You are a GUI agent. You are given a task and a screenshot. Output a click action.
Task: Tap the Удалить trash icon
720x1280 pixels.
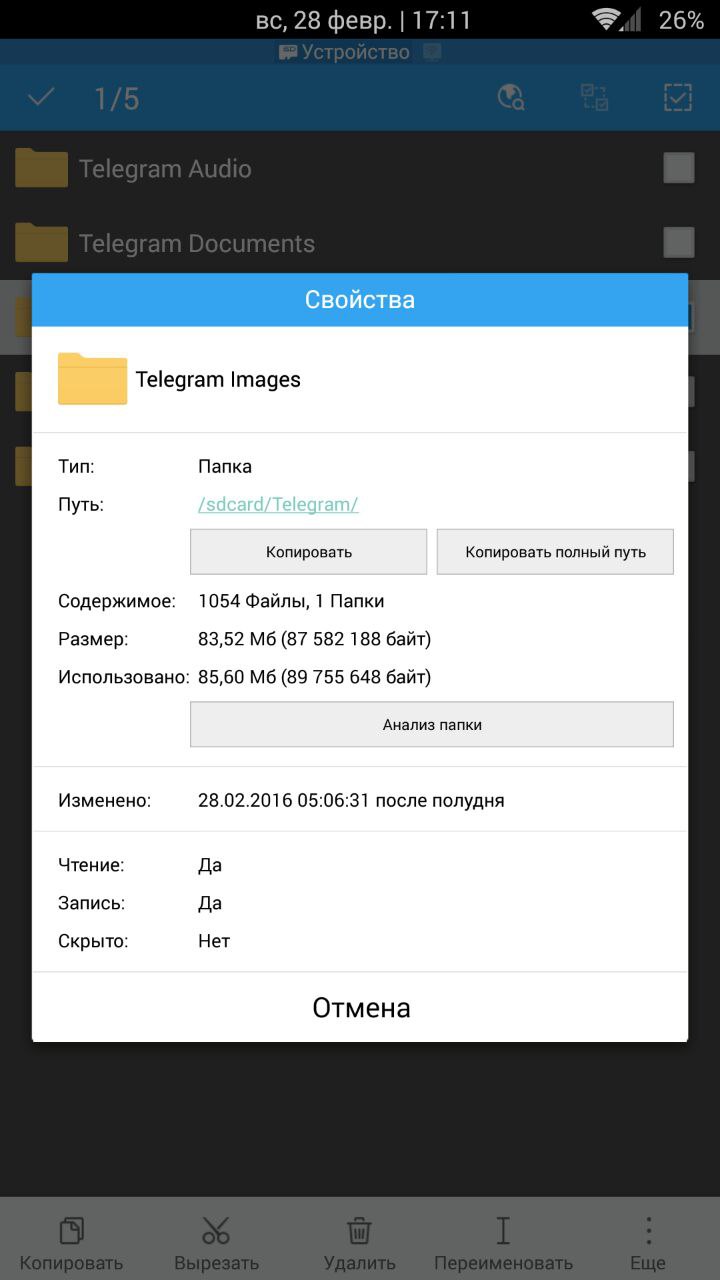tap(360, 1229)
